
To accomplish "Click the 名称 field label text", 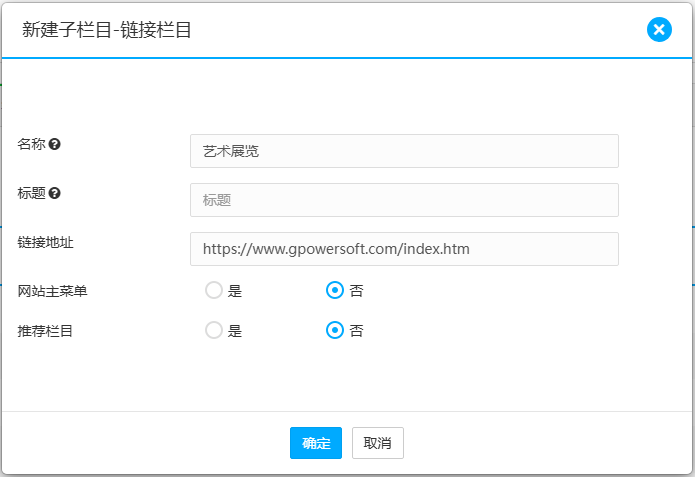I will (x=31, y=144).
